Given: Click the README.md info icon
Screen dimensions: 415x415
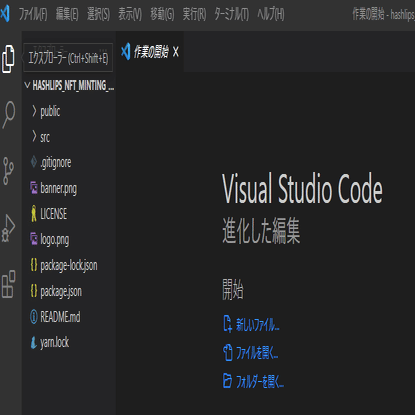Looking at the screenshot, I should click(34, 317).
